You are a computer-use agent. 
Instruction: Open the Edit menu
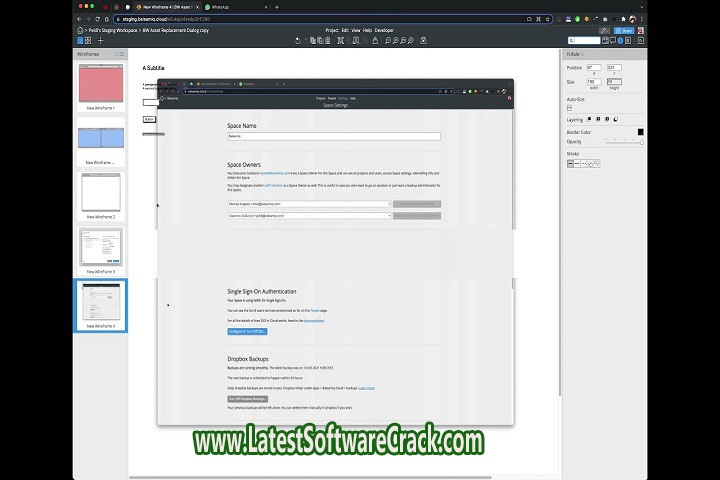[x=345, y=30]
